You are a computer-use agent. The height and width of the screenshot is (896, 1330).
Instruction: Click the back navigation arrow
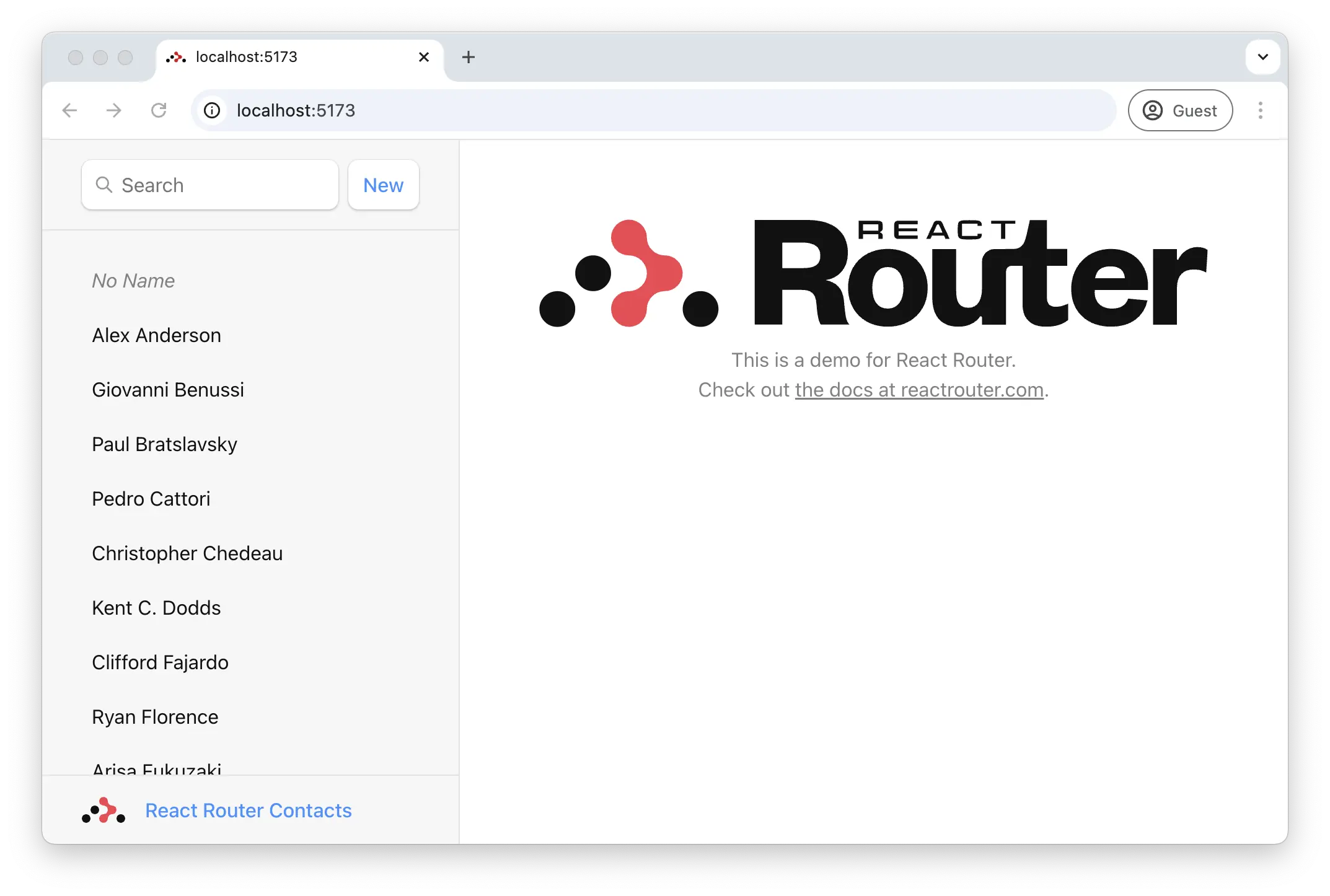(x=69, y=110)
